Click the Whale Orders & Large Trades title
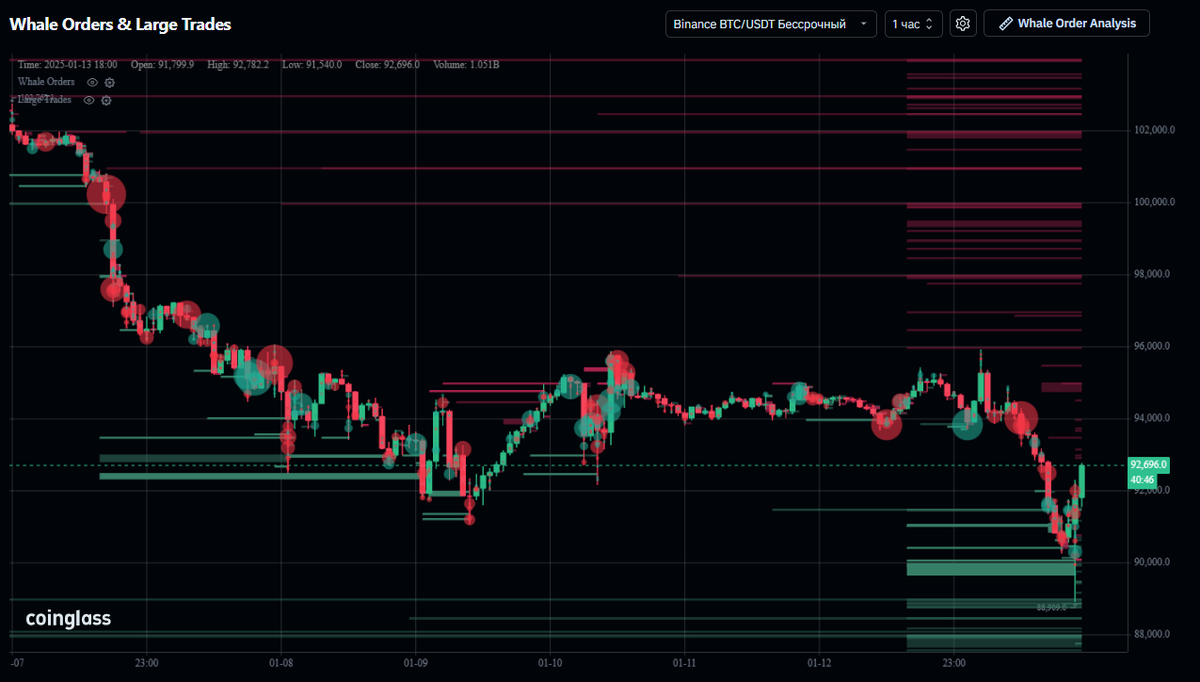1200x682 pixels. point(120,24)
